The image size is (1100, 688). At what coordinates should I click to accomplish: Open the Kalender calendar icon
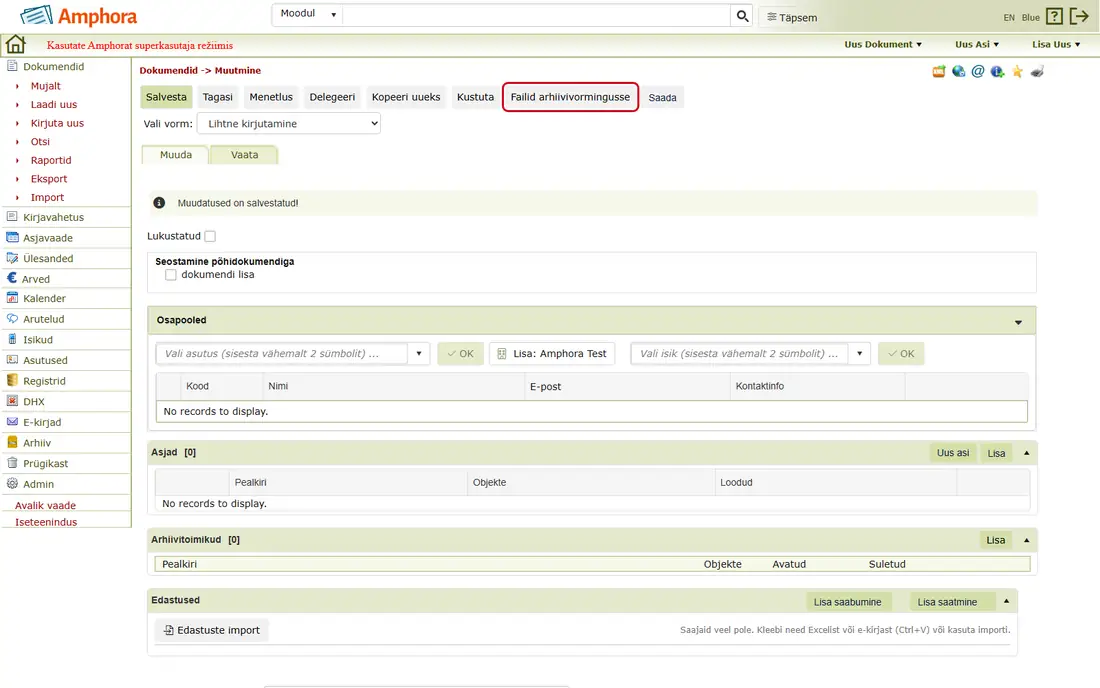pos(12,298)
